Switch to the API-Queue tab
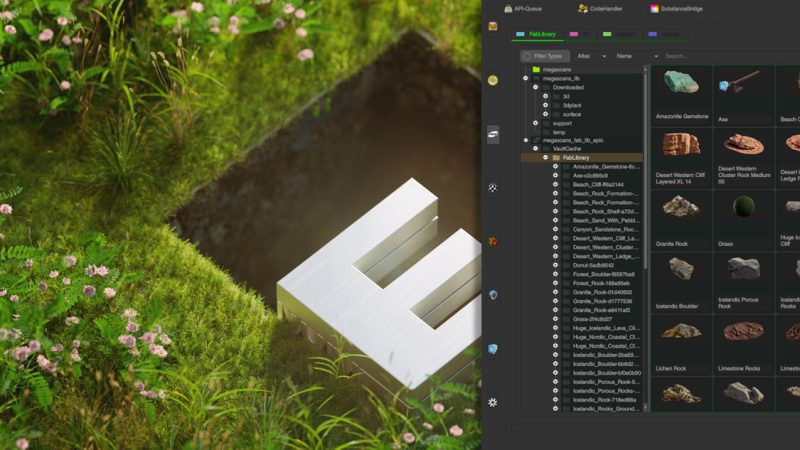This screenshot has height=450, width=800. click(523, 9)
